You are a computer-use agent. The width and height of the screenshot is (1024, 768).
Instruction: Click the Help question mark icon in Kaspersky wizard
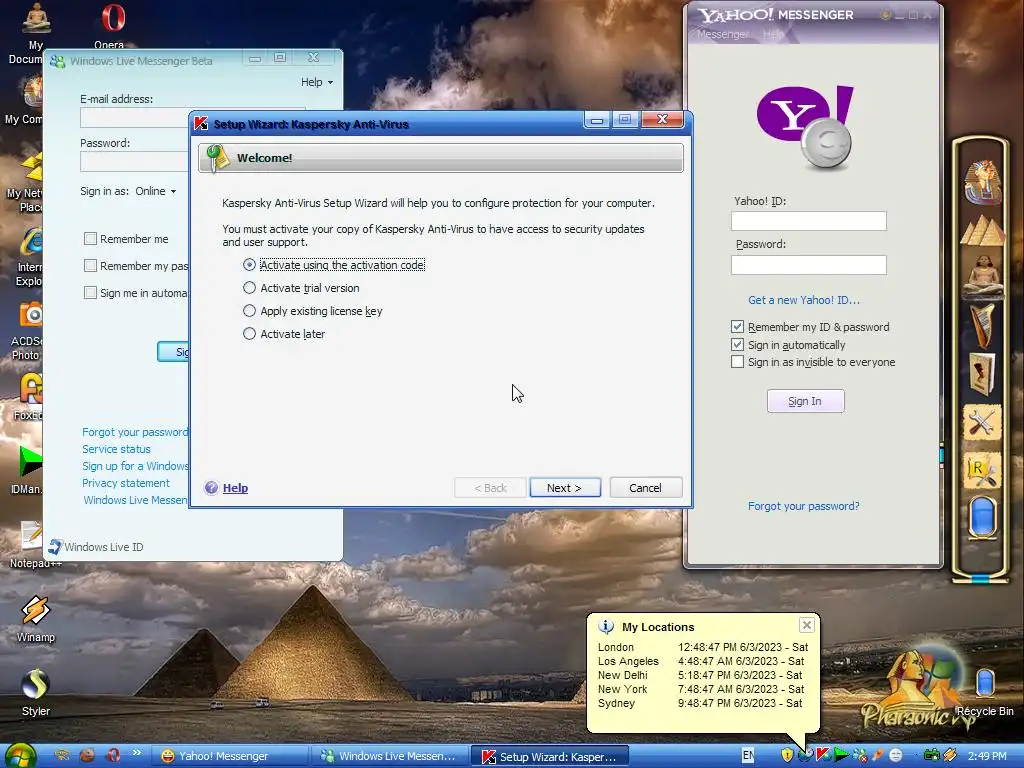[x=211, y=488]
